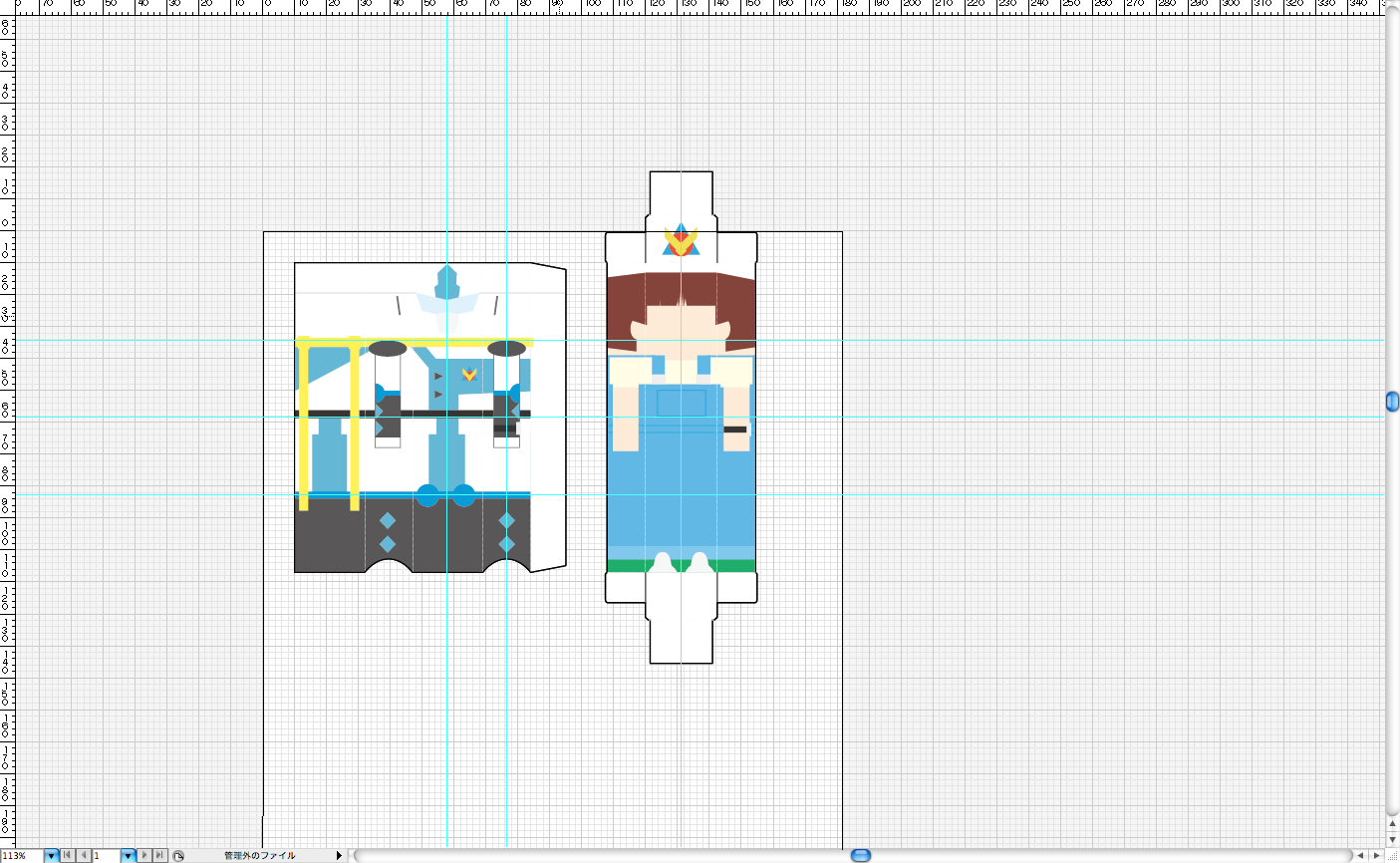1400x863 pixels.
Task: Click the vertical scrollbar down arrow
Action: (x=1392, y=840)
